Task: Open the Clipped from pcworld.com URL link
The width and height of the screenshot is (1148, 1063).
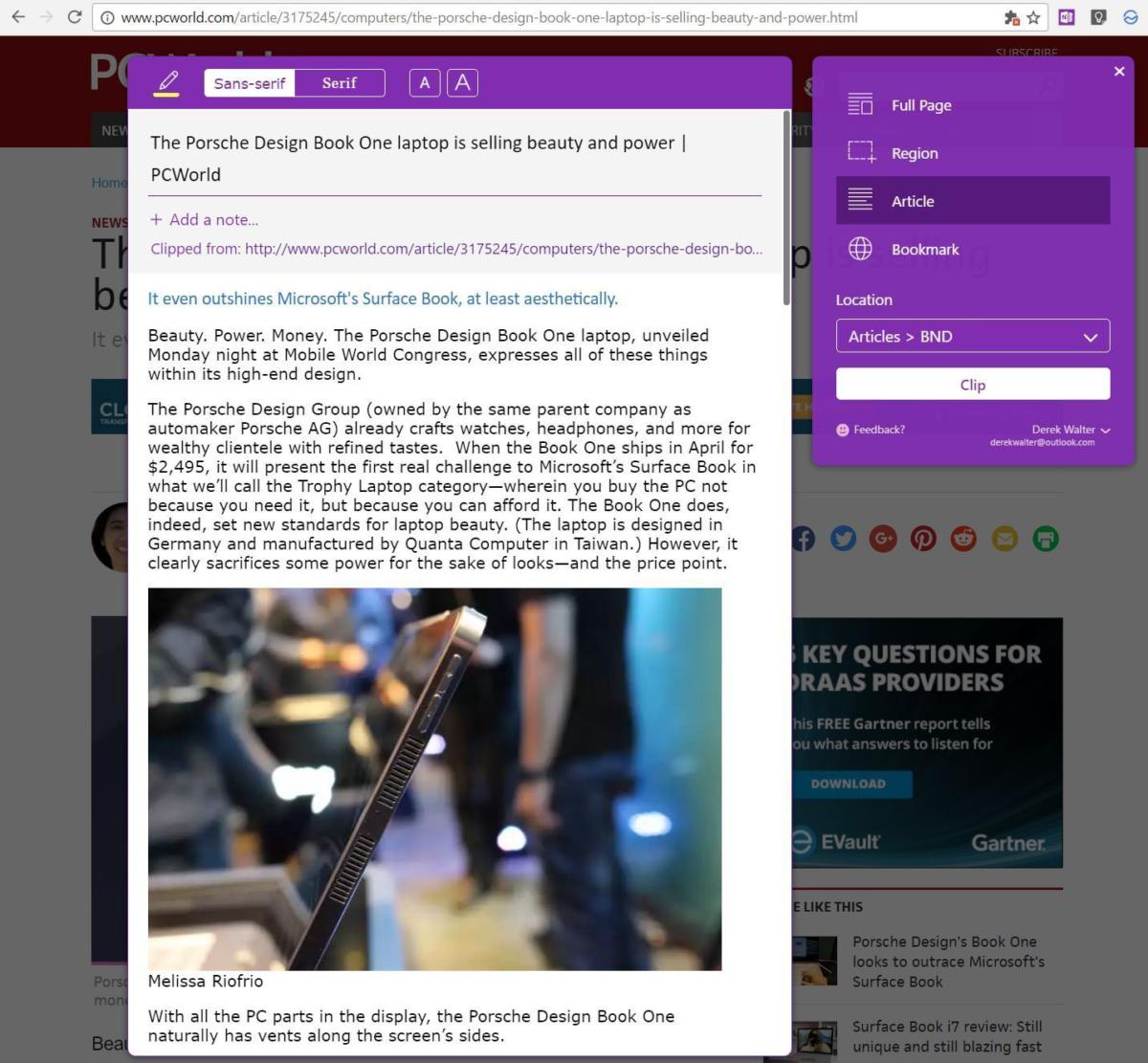Action: (456, 249)
